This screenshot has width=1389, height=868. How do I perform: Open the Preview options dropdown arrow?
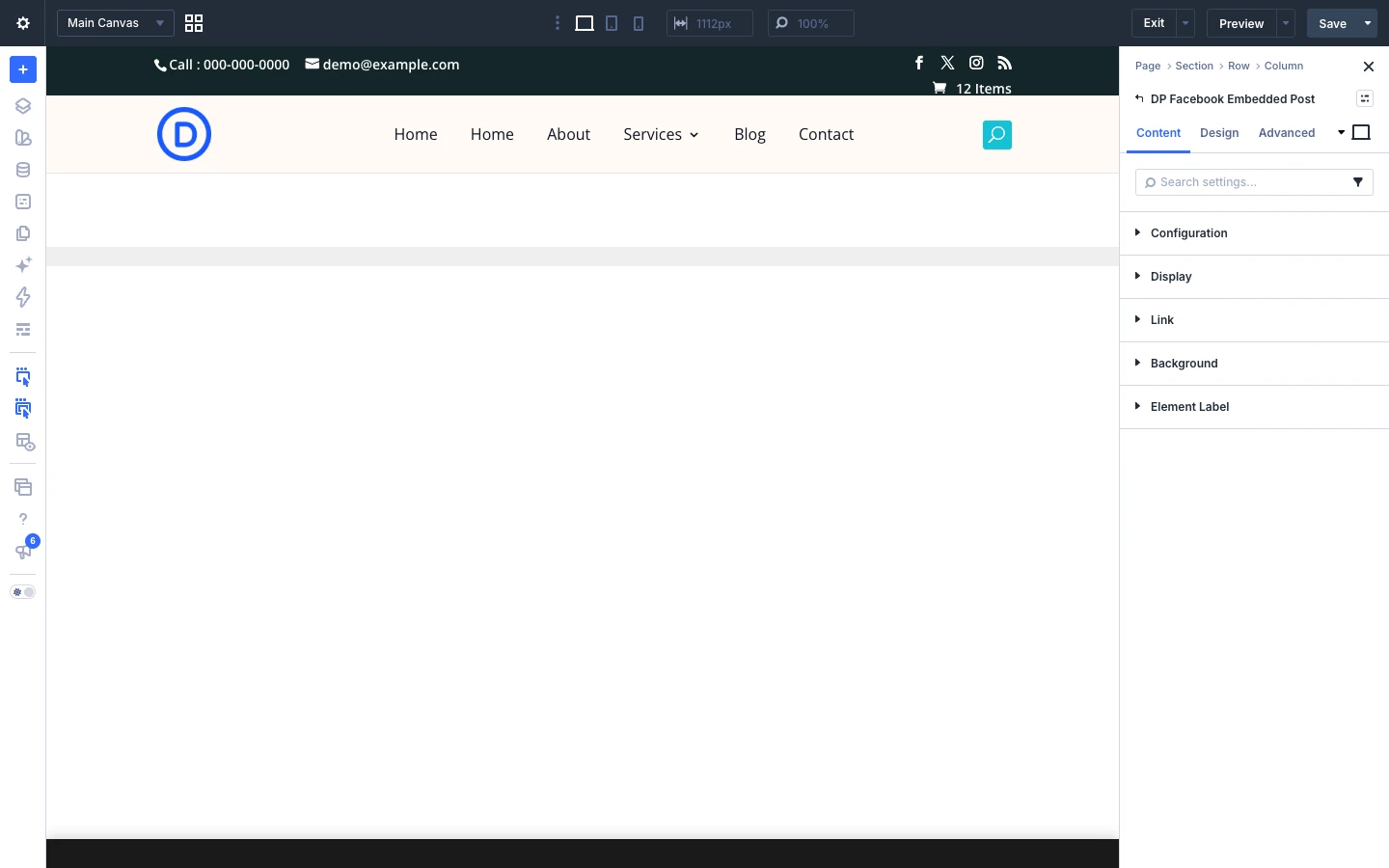click(x=1286, y=23)
